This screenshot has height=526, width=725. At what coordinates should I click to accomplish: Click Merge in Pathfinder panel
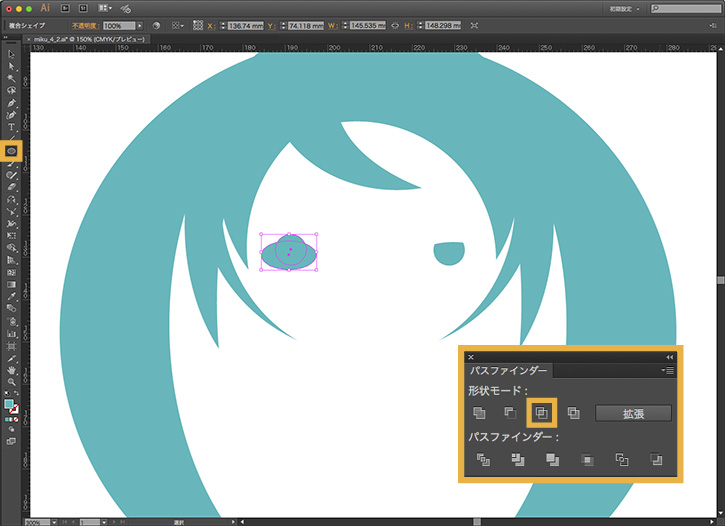(x=553, y=459)
